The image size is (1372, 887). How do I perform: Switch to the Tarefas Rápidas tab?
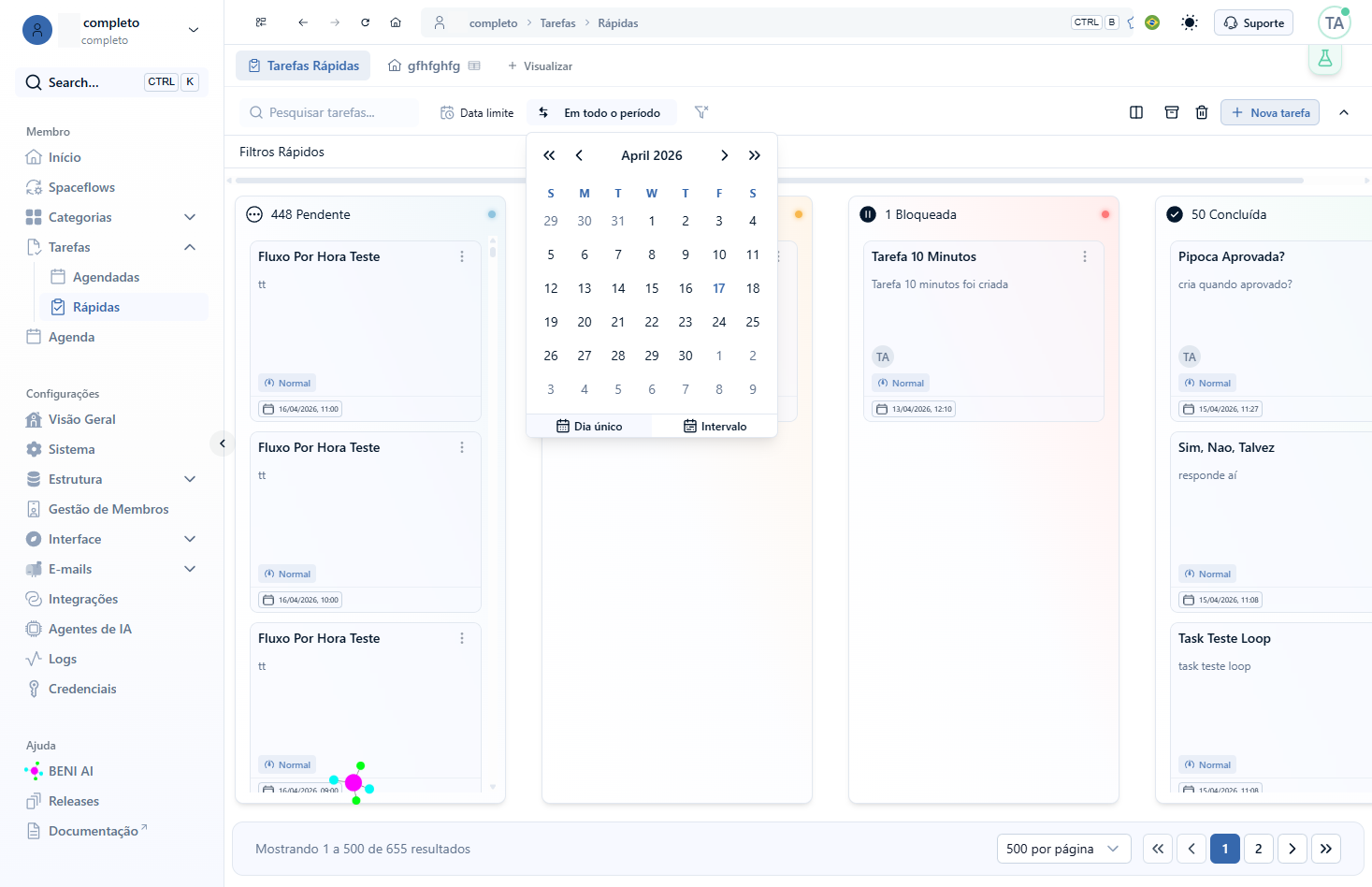(303, 65)
